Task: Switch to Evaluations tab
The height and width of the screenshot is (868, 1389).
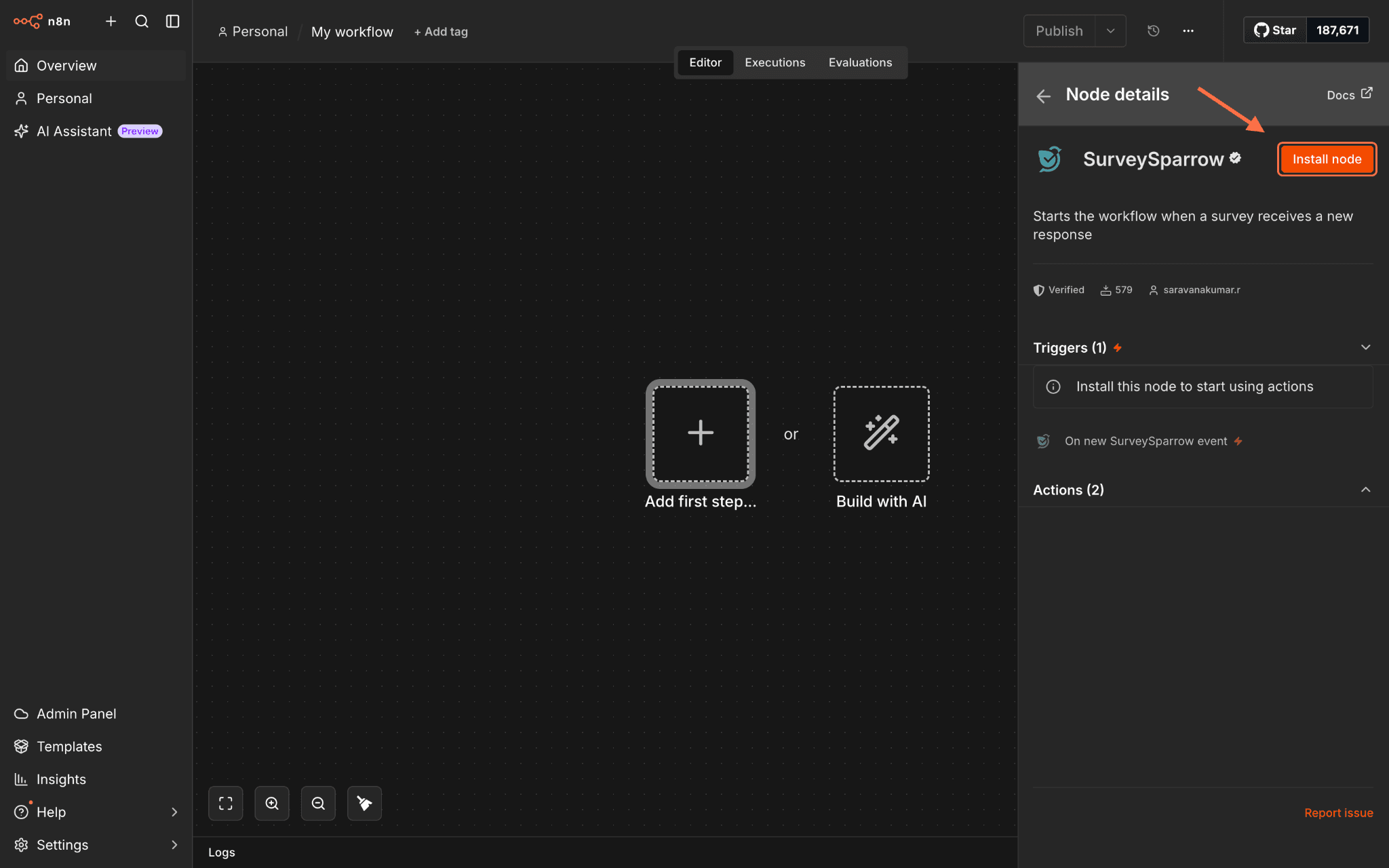Action: pyautogui.click(x=860, y=62)
